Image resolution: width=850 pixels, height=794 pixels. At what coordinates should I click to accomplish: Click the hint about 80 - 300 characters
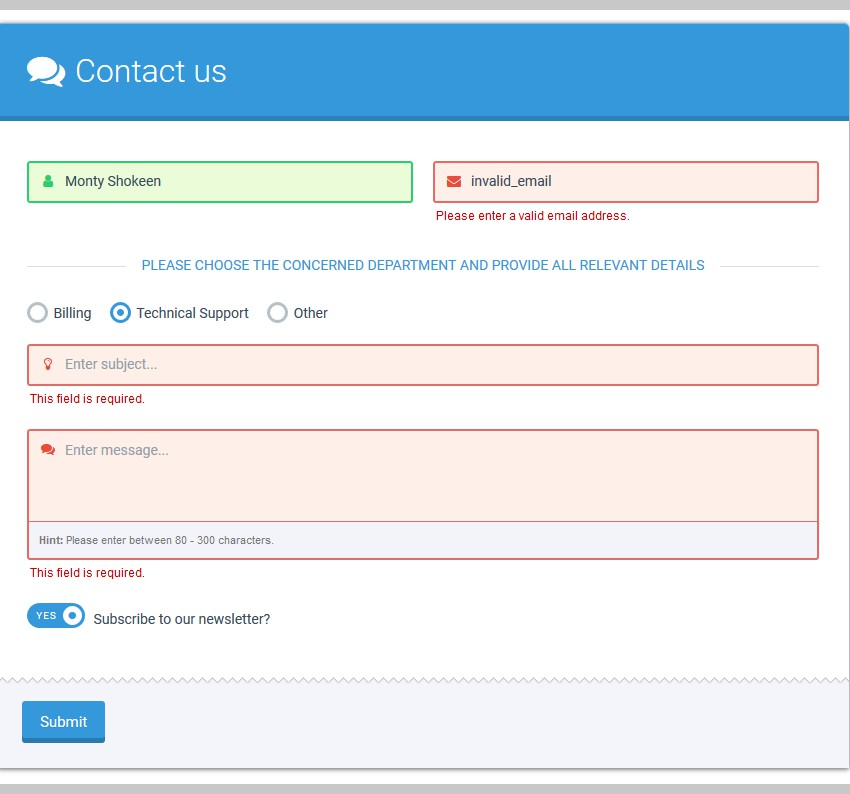[x=156, y=540]
